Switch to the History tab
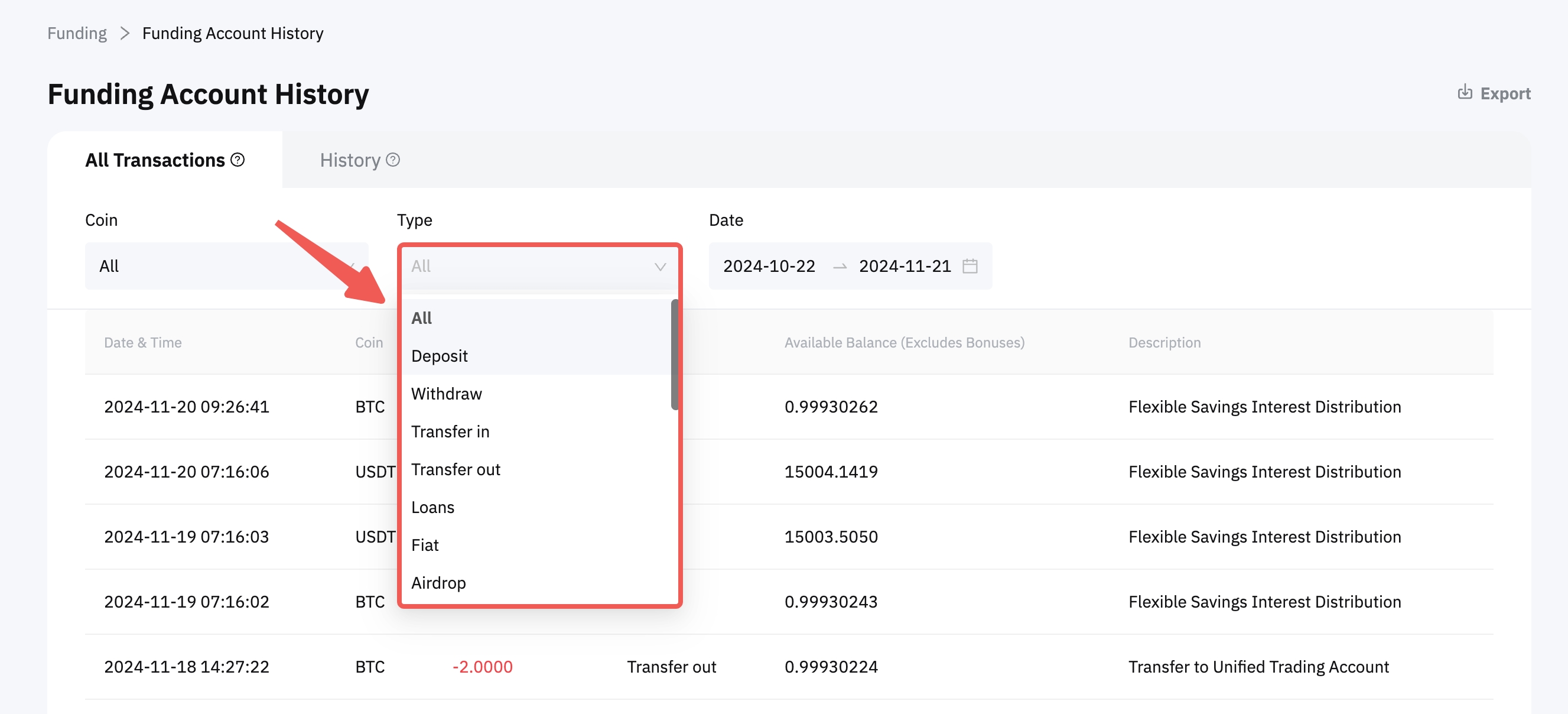The image size is (1568, 714). click(350, 160)
